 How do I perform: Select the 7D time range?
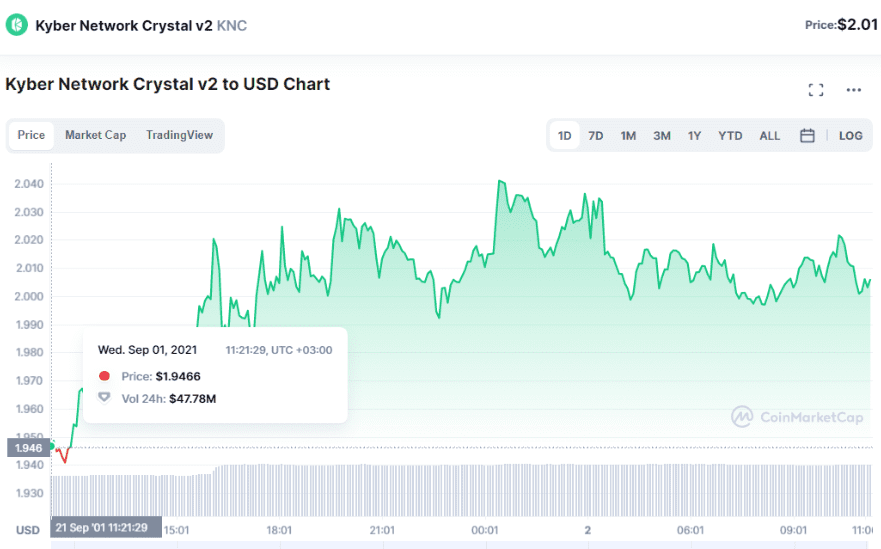pos(596,136)
